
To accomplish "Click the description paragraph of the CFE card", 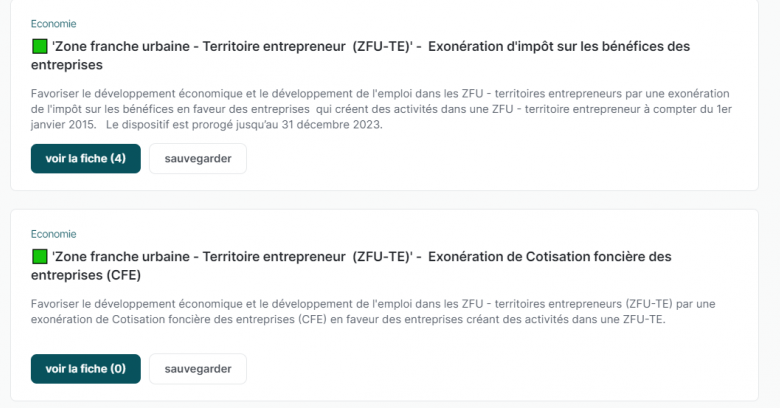I will pyautogui.click(x=380, y=311).
